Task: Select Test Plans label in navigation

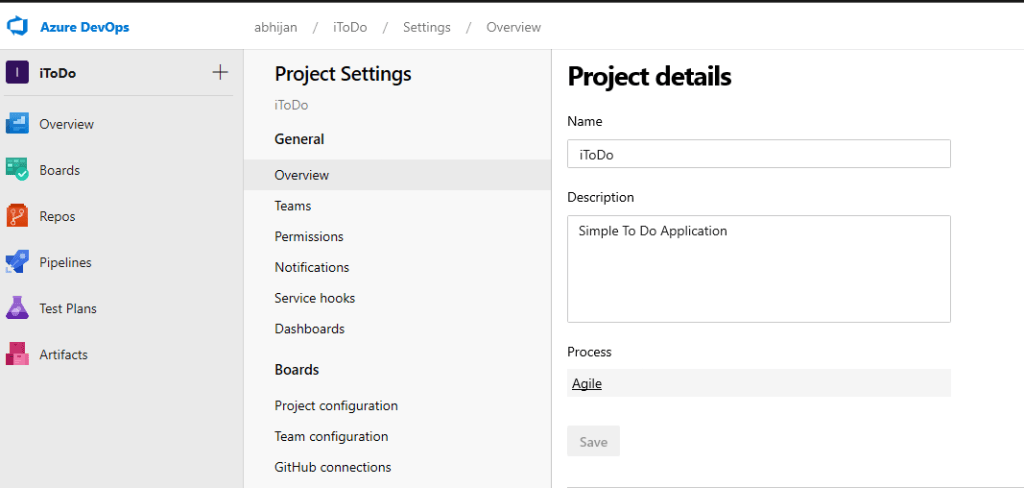Action: pyautogui.click(x=68, y=308)
